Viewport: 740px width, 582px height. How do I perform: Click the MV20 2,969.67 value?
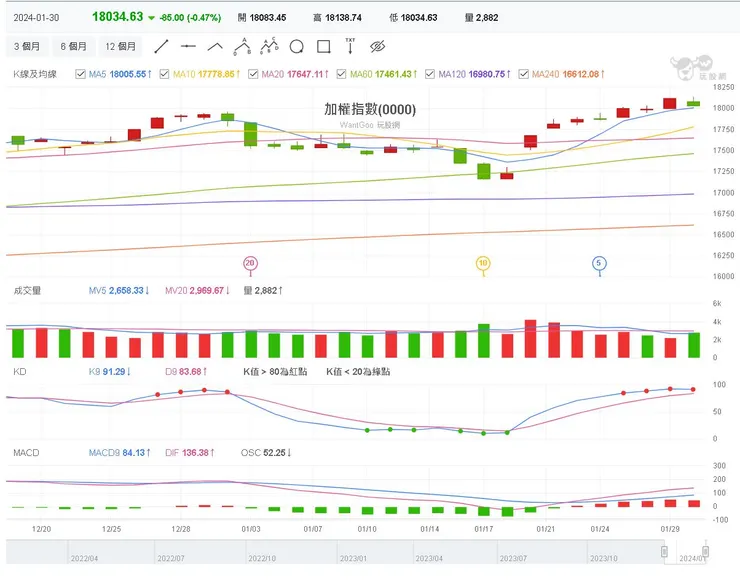[198, 290]
